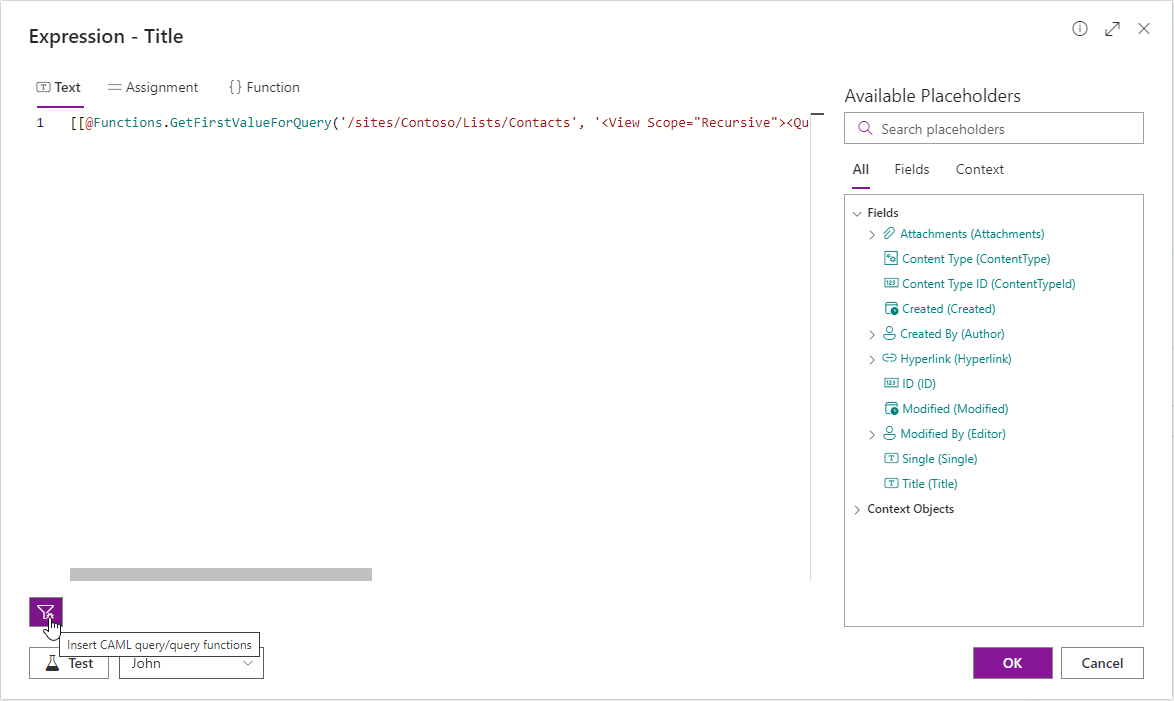Click the search magnifier icon
1174x701 pixels.
click(x=865, y=128)
